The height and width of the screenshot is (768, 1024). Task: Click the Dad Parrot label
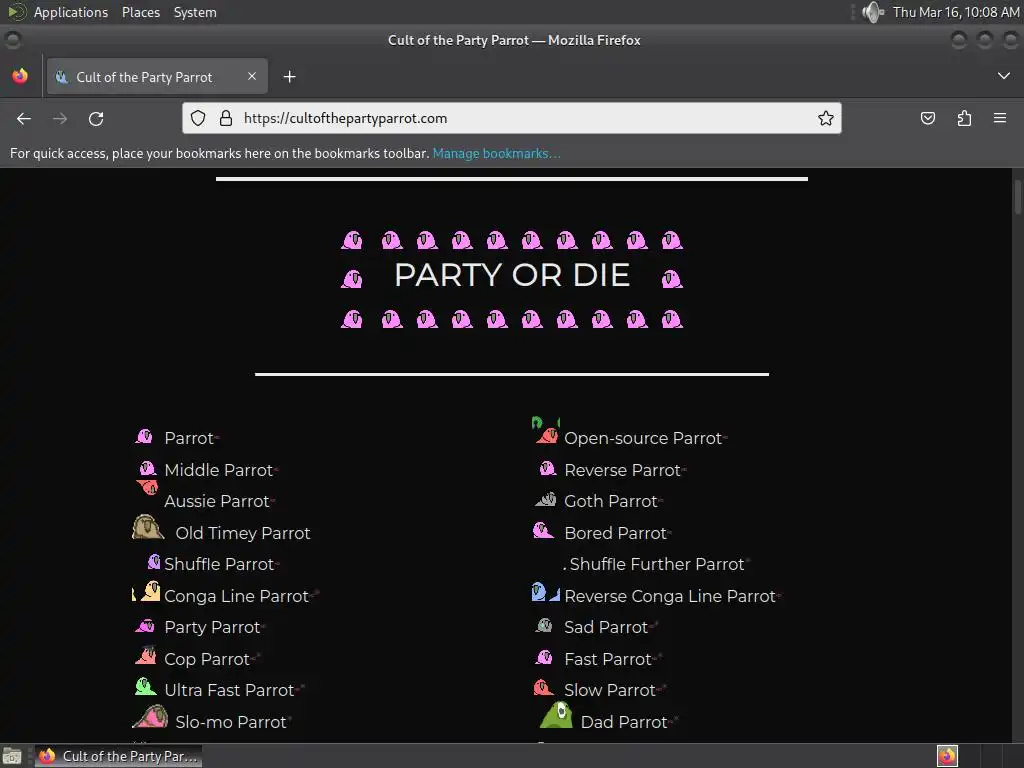tap(624, 722)
